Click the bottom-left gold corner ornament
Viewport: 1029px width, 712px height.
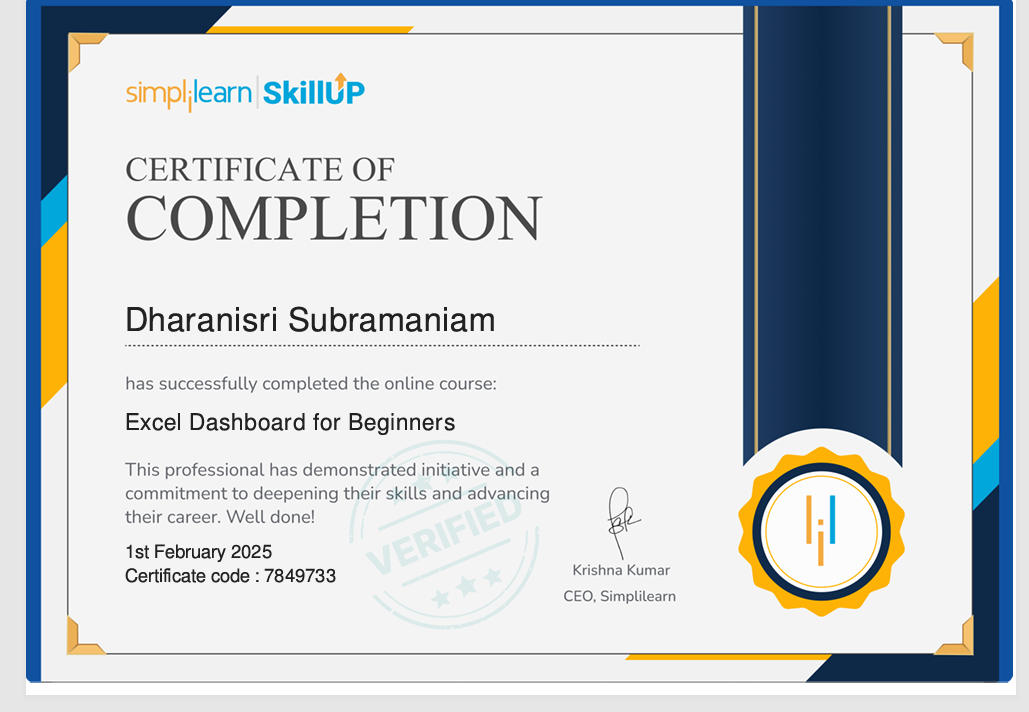tap(86, 637)
